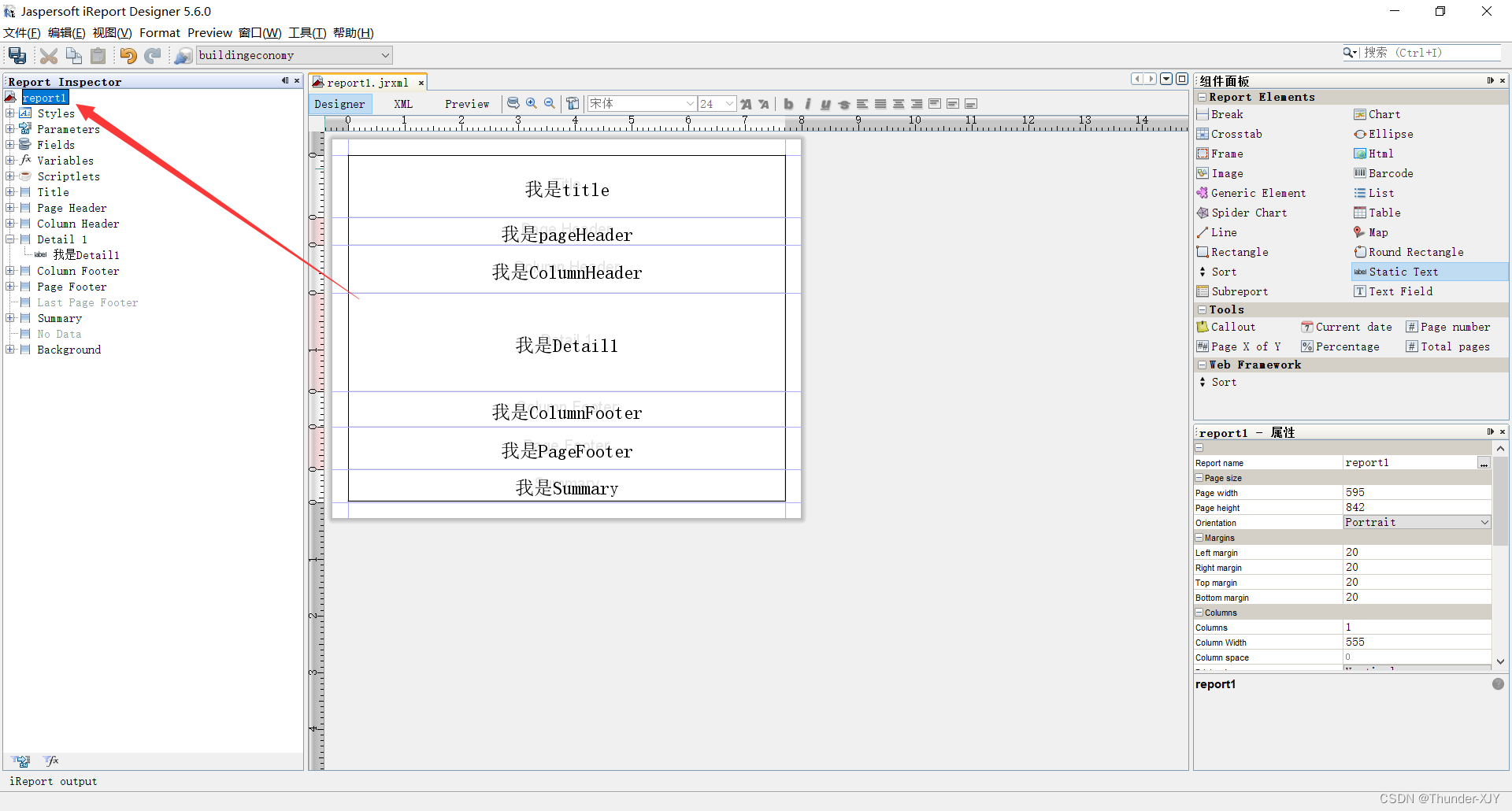Open the font family dropdown
The height and width of the screenshot is (811, 1512).
click(690, 104)
